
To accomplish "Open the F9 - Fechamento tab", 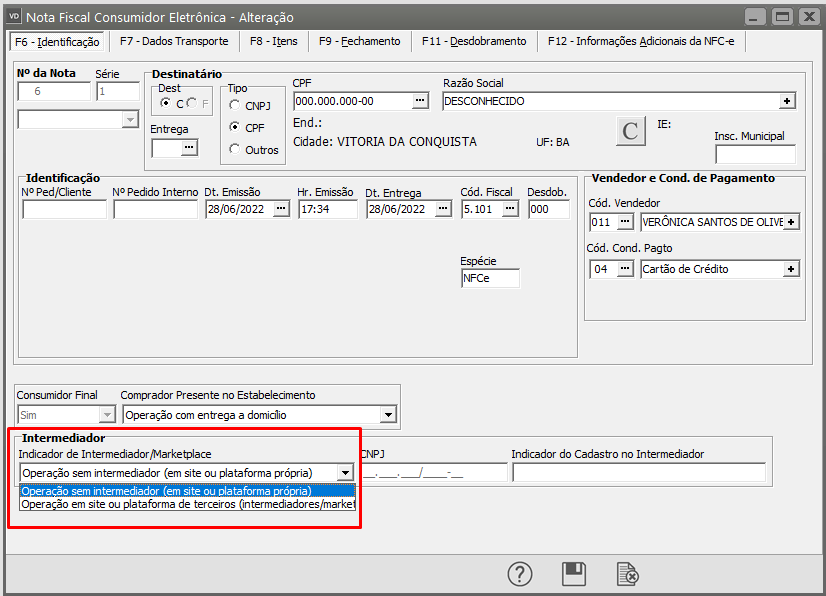I will point(360,41).
